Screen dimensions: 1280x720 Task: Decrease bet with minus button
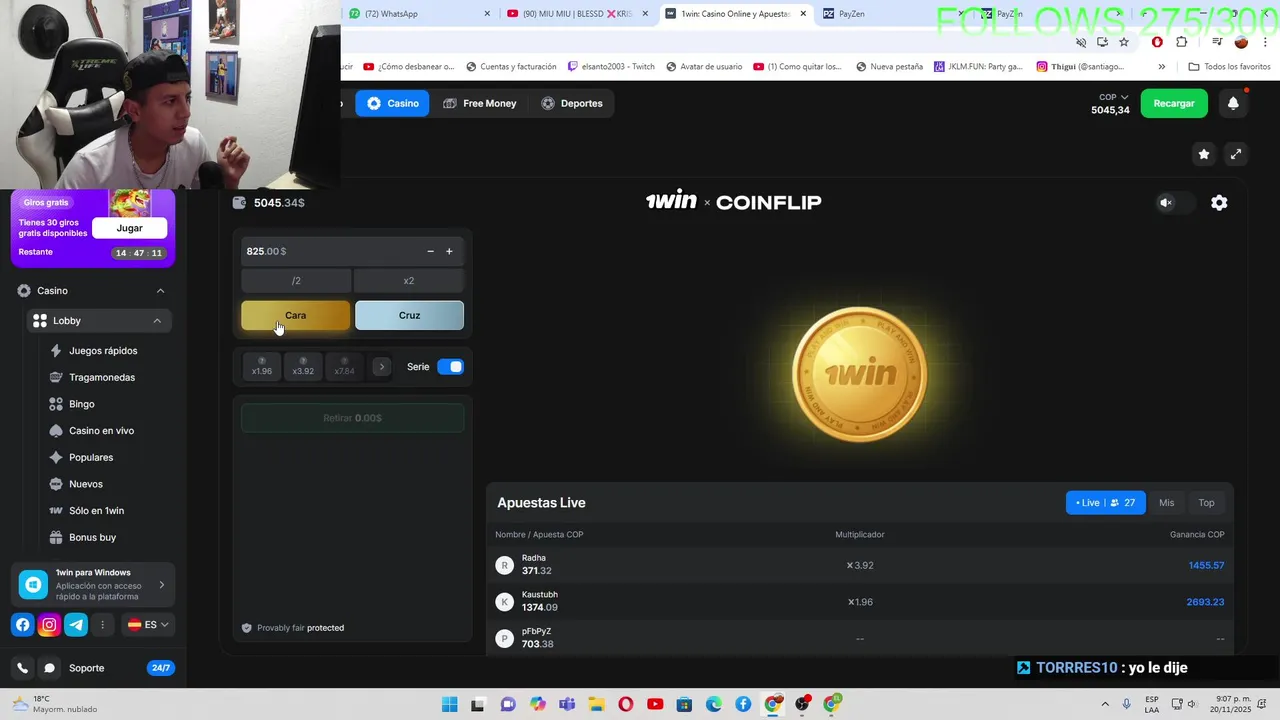coord(430,252)
